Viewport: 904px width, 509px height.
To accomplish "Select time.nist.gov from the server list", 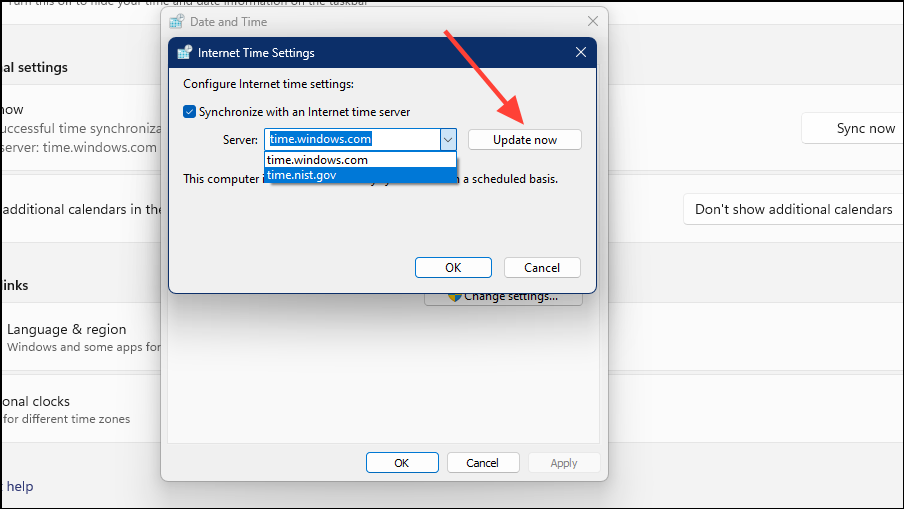I will click(x=360, y=175).
